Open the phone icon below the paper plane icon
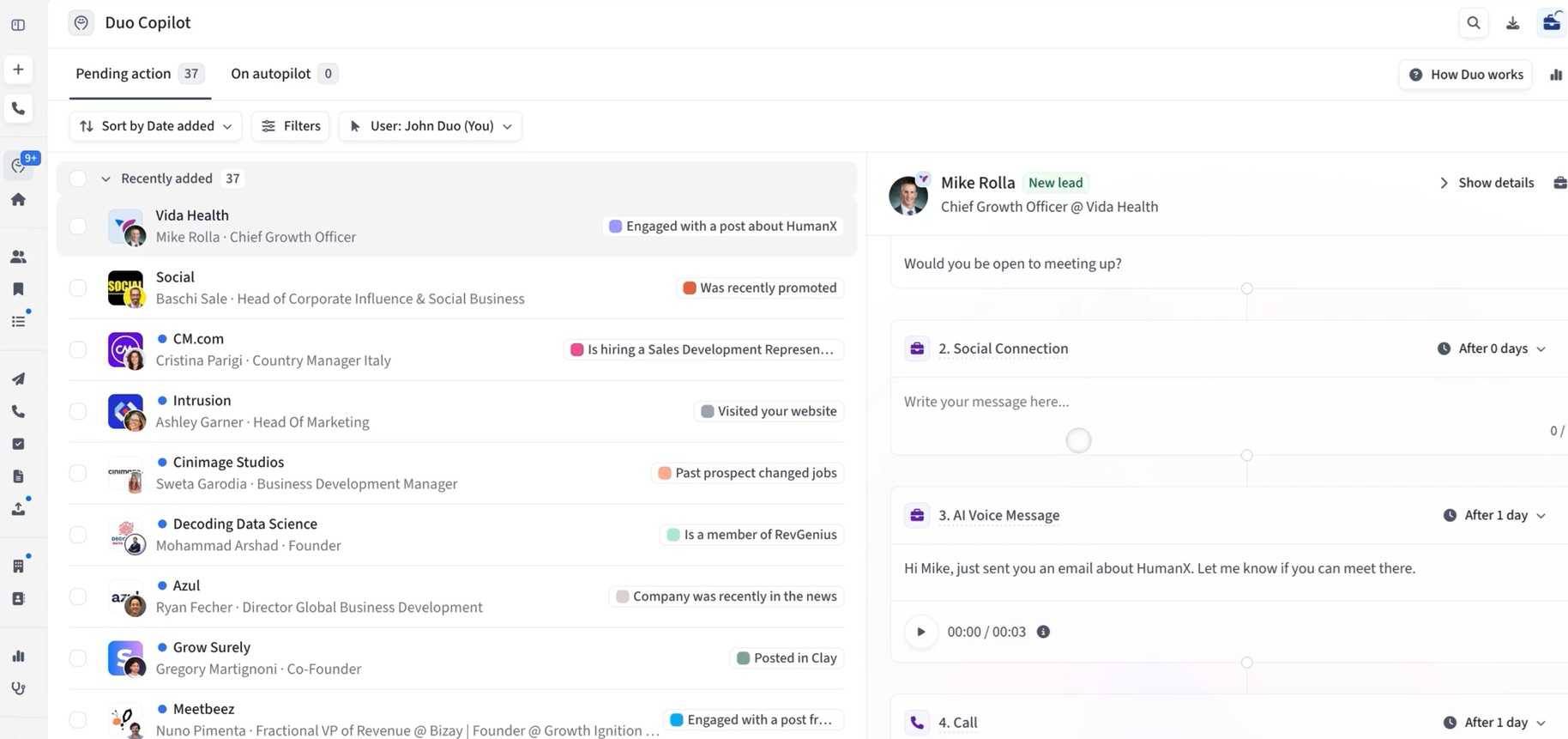The image size is (1568, 739). [x=18, y=411]
